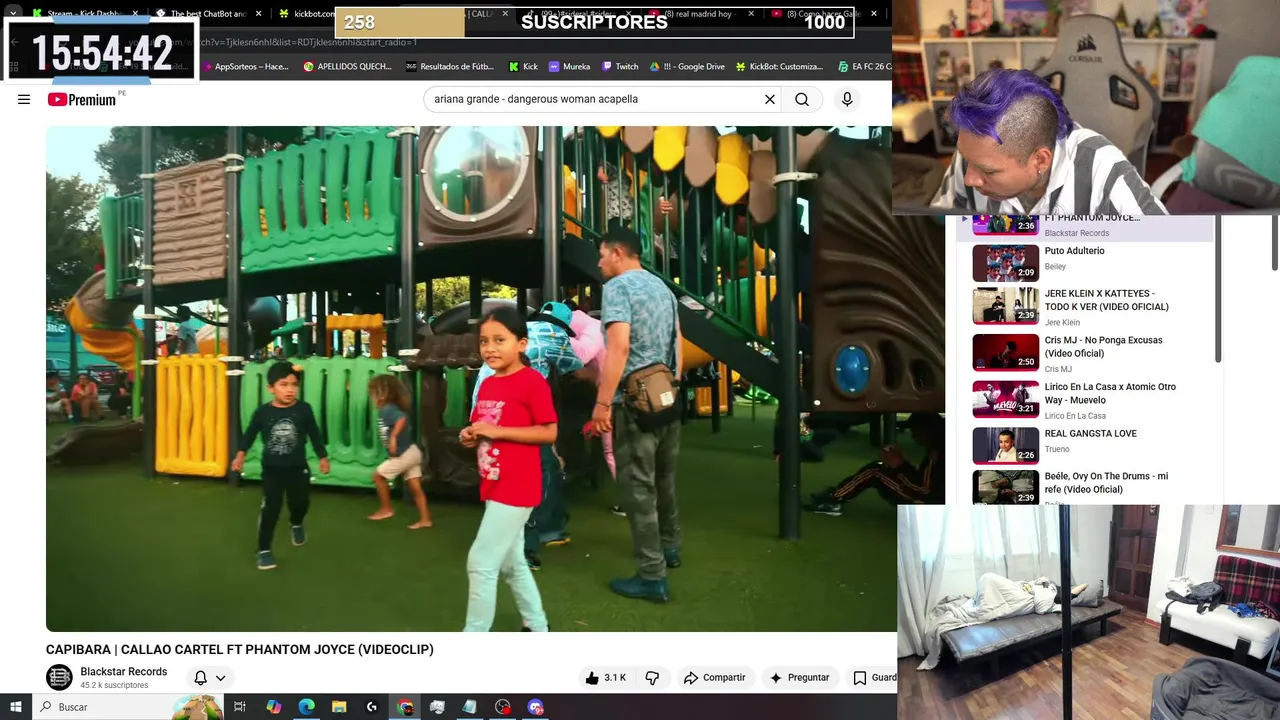1280x720 pixels.
Task: Open Logitech G HUB from taskbar
Action: [372, 707]
